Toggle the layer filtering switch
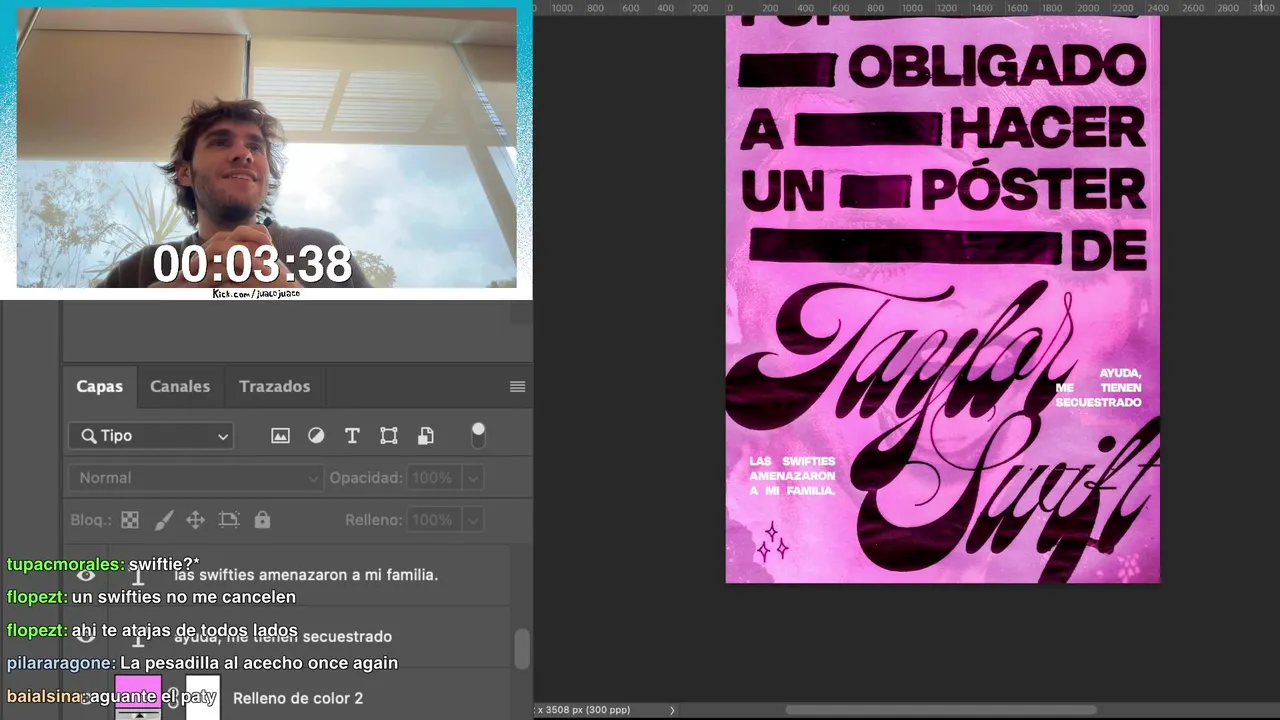1280x720 pixels. click(x=478, y=435)
